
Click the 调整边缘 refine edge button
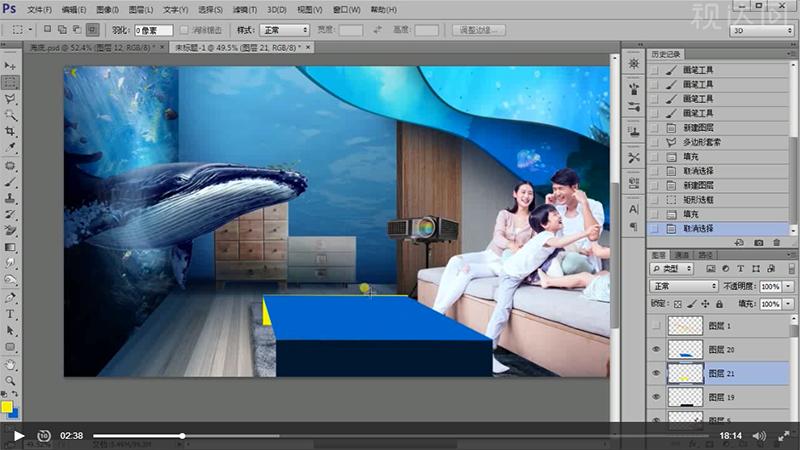[479, 30]
